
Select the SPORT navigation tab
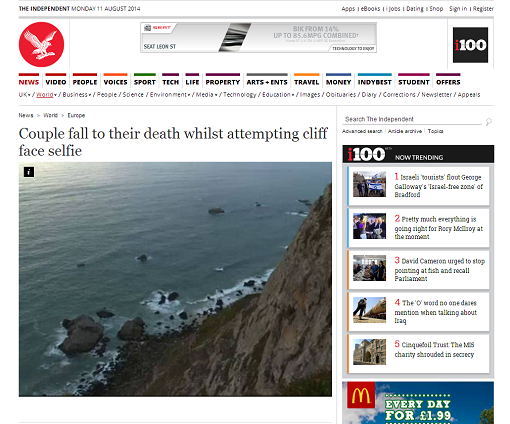point(145,80)
